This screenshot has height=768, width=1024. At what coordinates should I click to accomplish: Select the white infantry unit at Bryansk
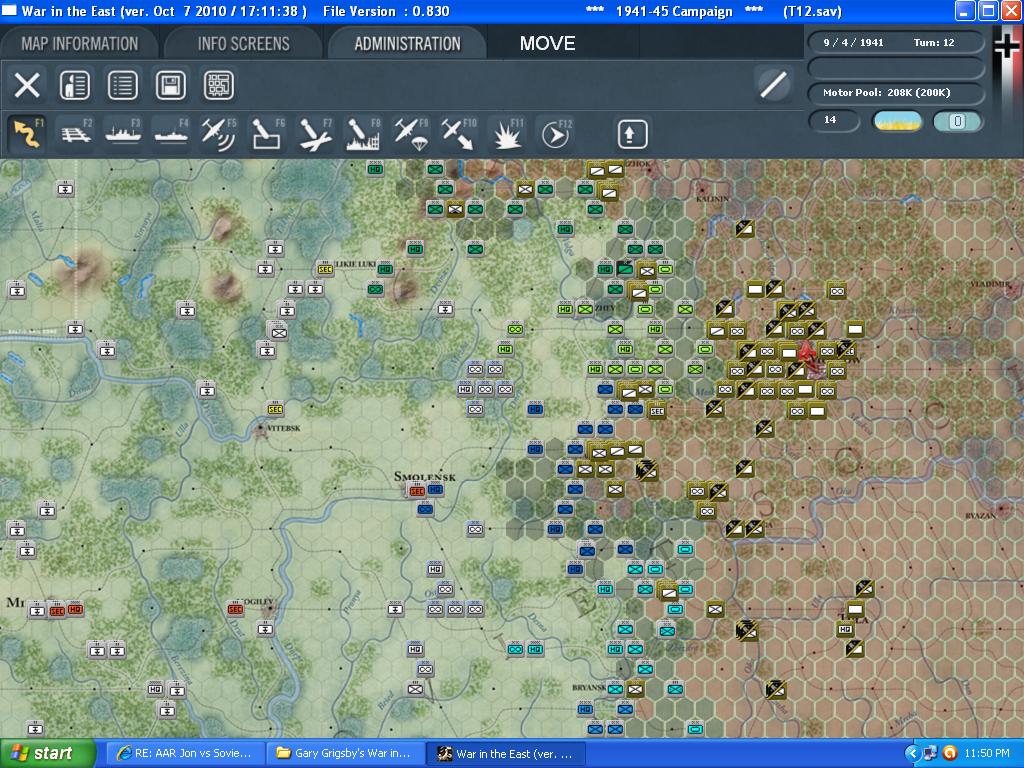(635, 688)
